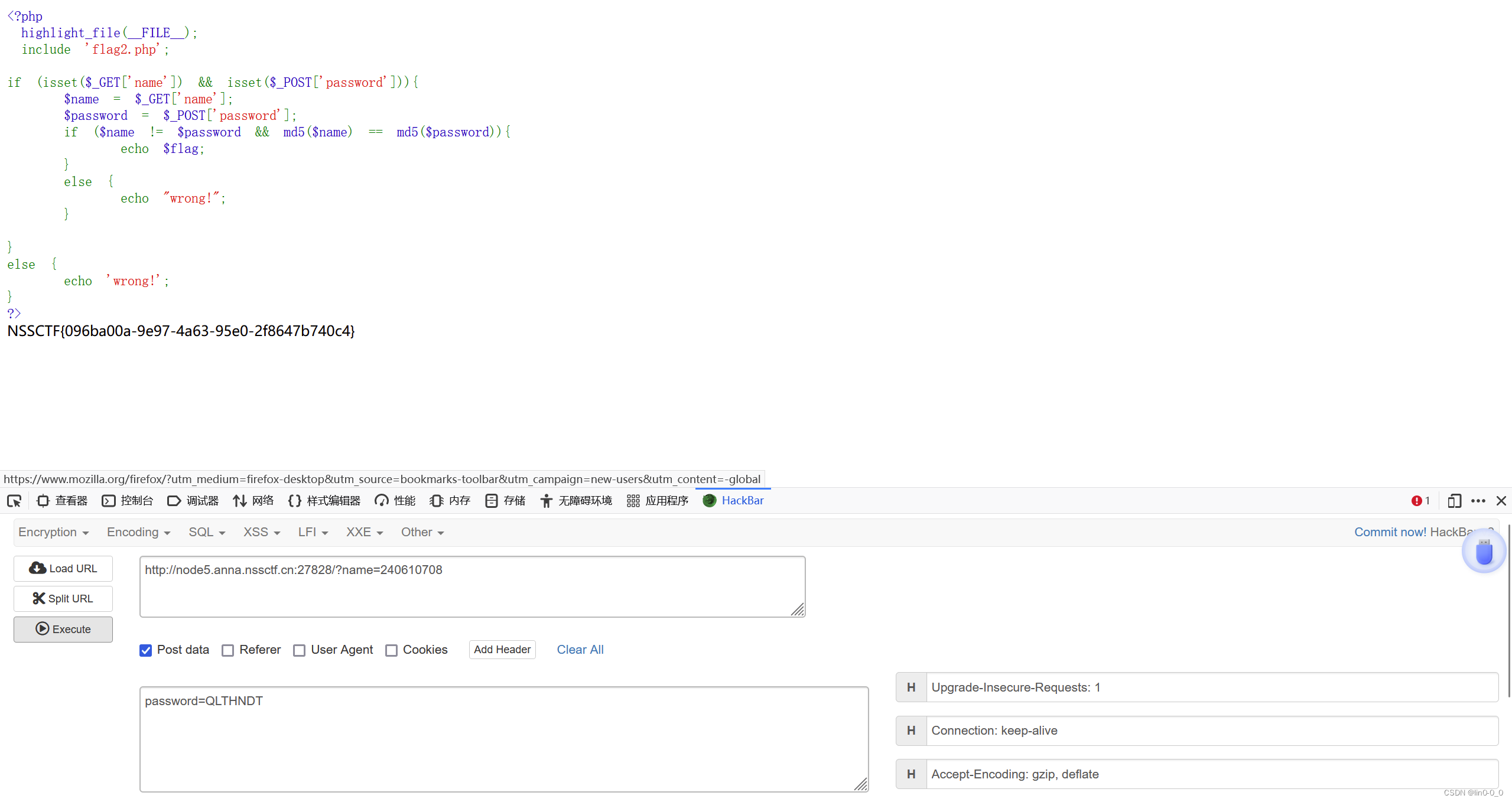The height and width of the screenshot is (802, 1512).
Task: Expand the XSS dropdown menu
Action: click(x=261, y=532)
